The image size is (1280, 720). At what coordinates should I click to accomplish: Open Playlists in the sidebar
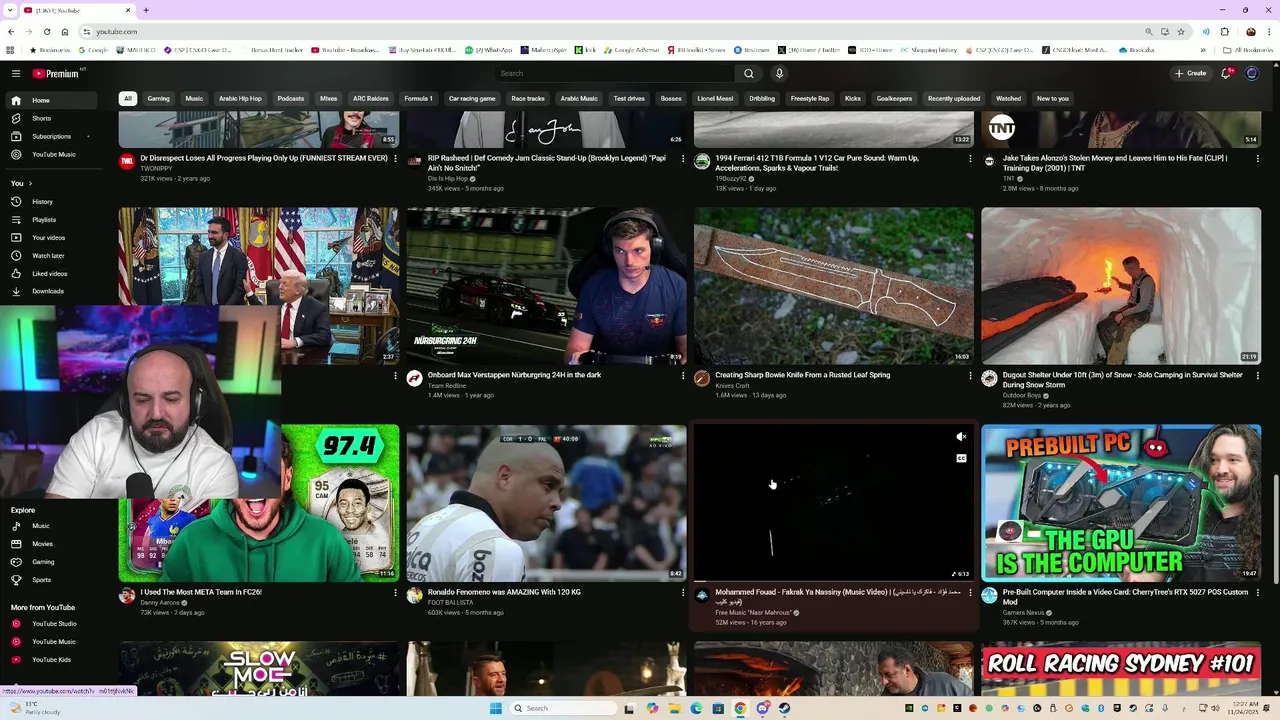(50, 220)
